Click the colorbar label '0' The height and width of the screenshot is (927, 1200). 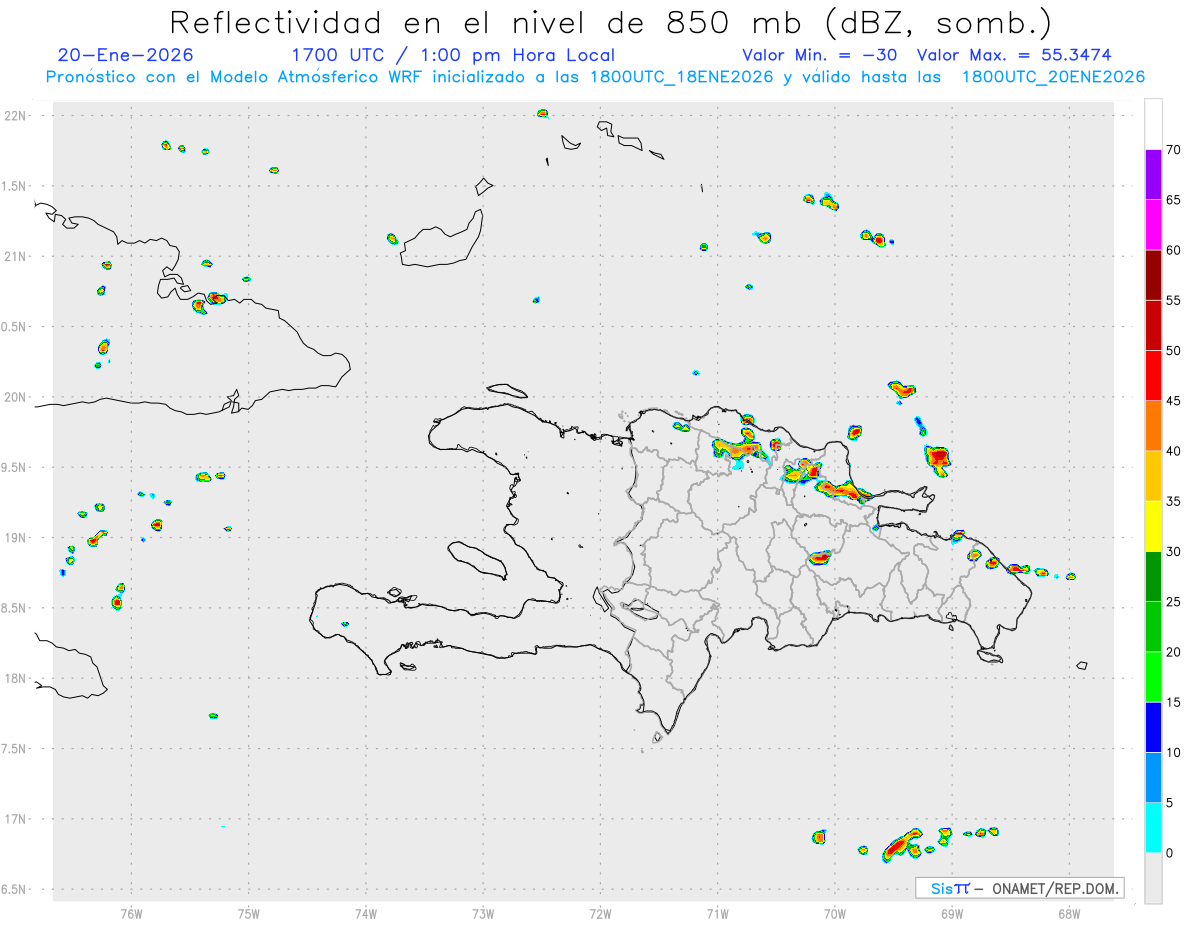pyautogui.click(x=1169, y=853)
